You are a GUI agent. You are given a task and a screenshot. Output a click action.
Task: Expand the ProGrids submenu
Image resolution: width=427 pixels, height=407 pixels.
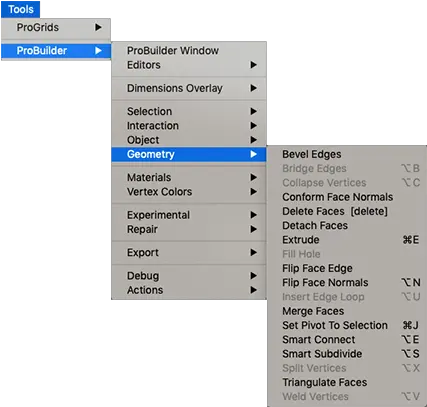(56, 27)
